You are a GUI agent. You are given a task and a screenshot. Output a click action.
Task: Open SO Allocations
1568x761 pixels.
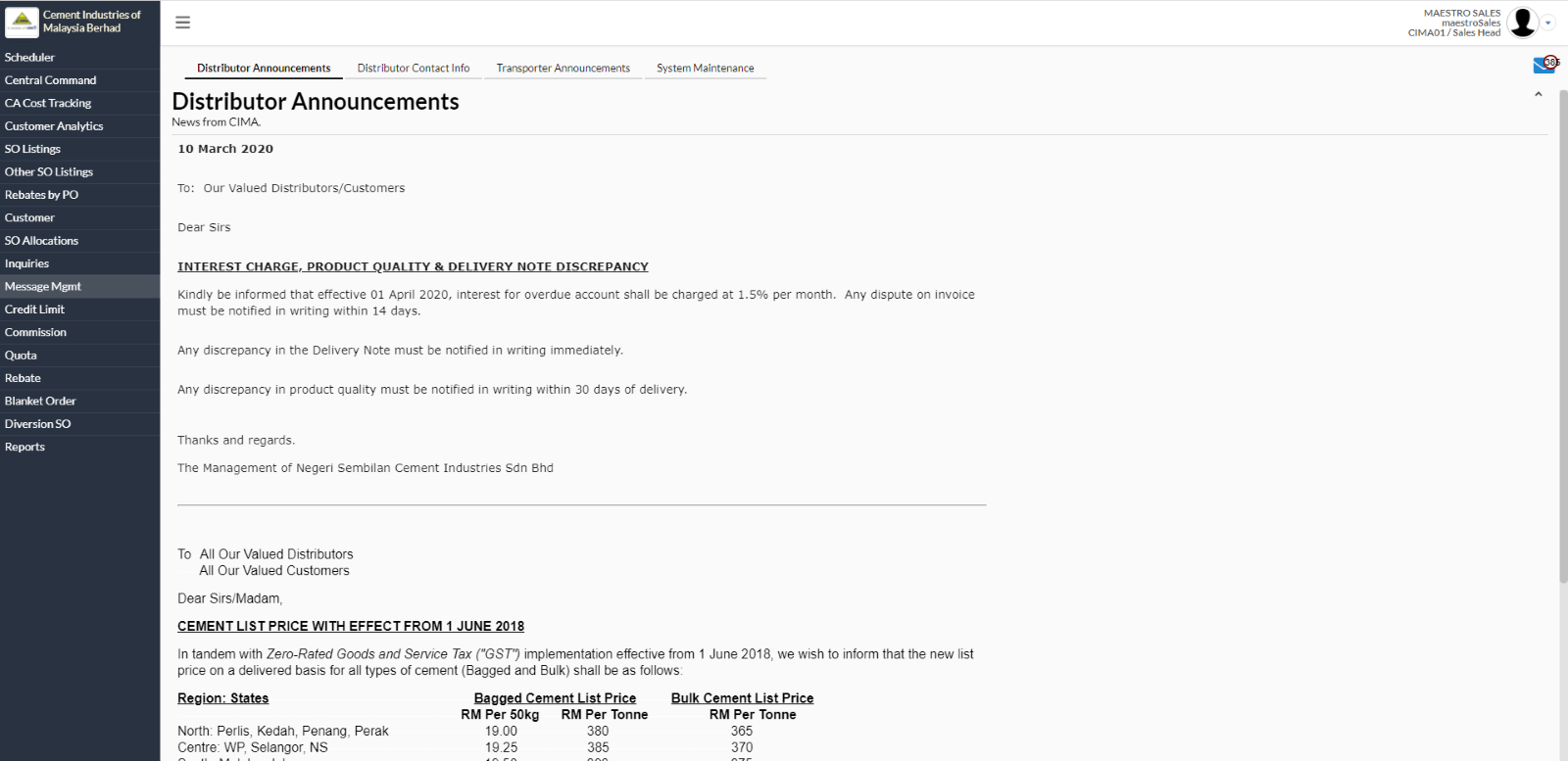point(79,240)
